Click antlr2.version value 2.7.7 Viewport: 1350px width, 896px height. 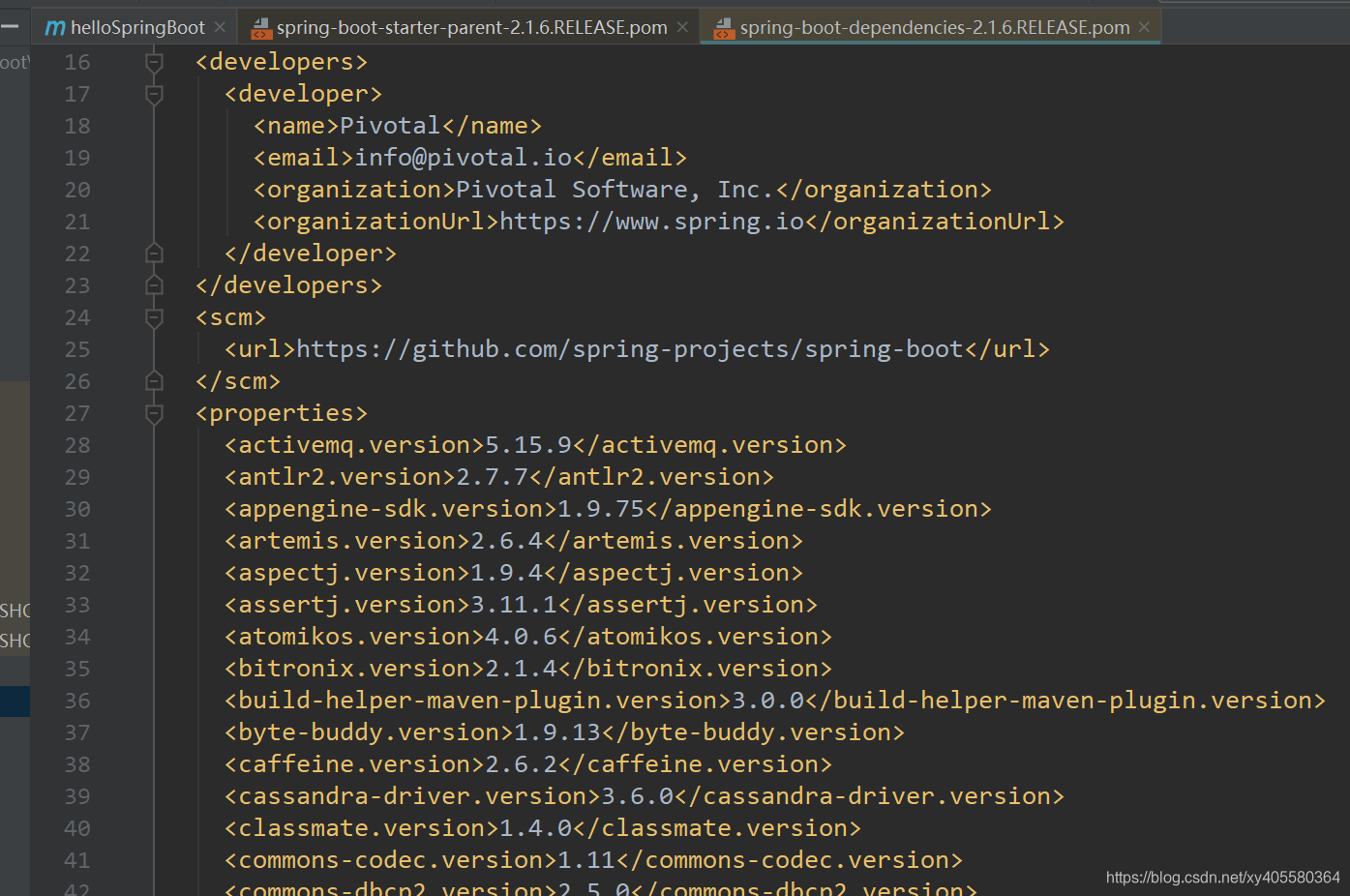coord(492,477)
